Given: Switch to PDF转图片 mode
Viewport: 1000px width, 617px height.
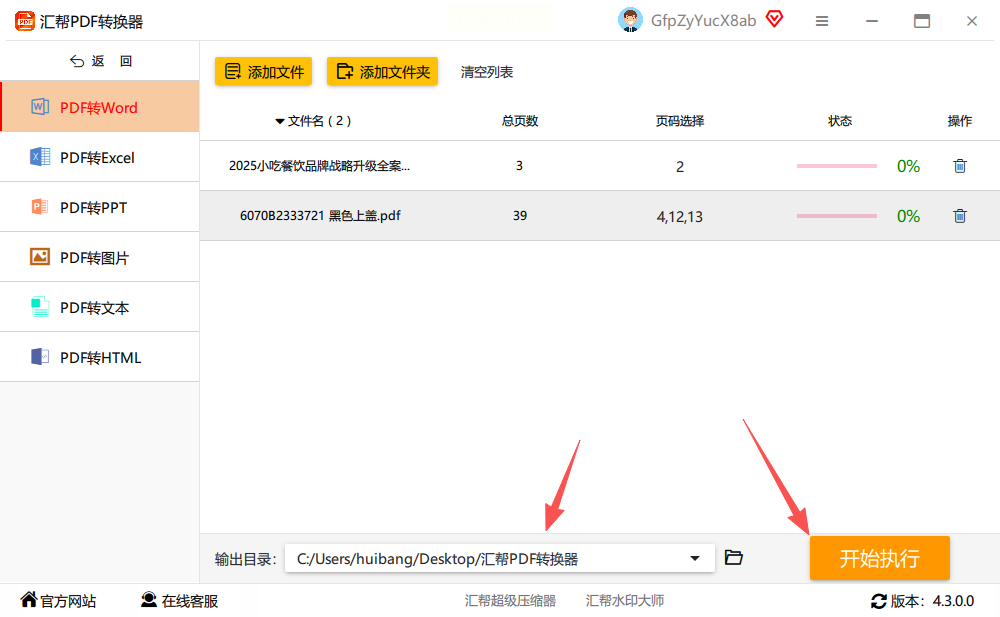Looking at the screenshot, I should tap(100, 256).
